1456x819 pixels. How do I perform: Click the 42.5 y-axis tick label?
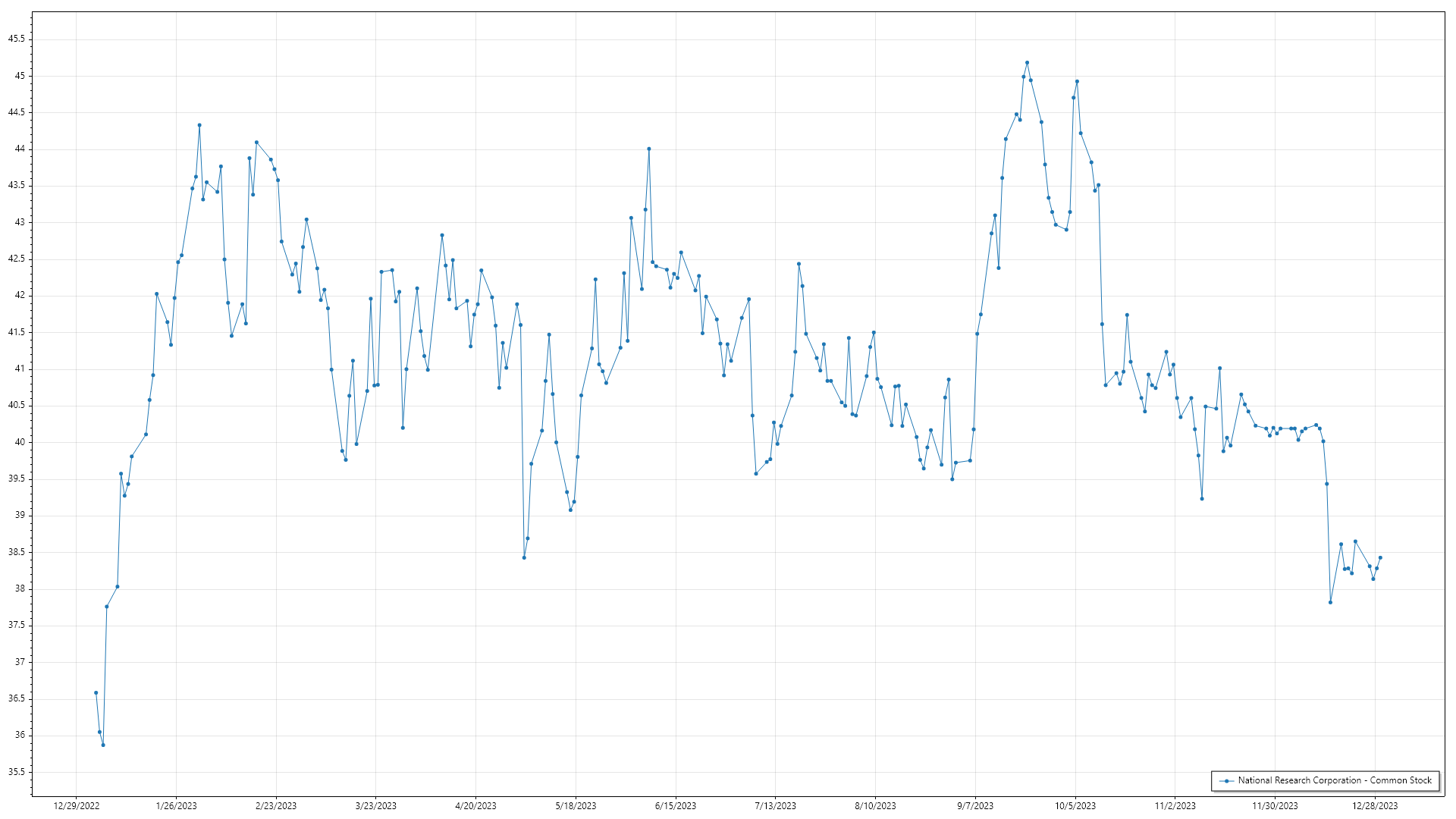(x=17, y=259)
